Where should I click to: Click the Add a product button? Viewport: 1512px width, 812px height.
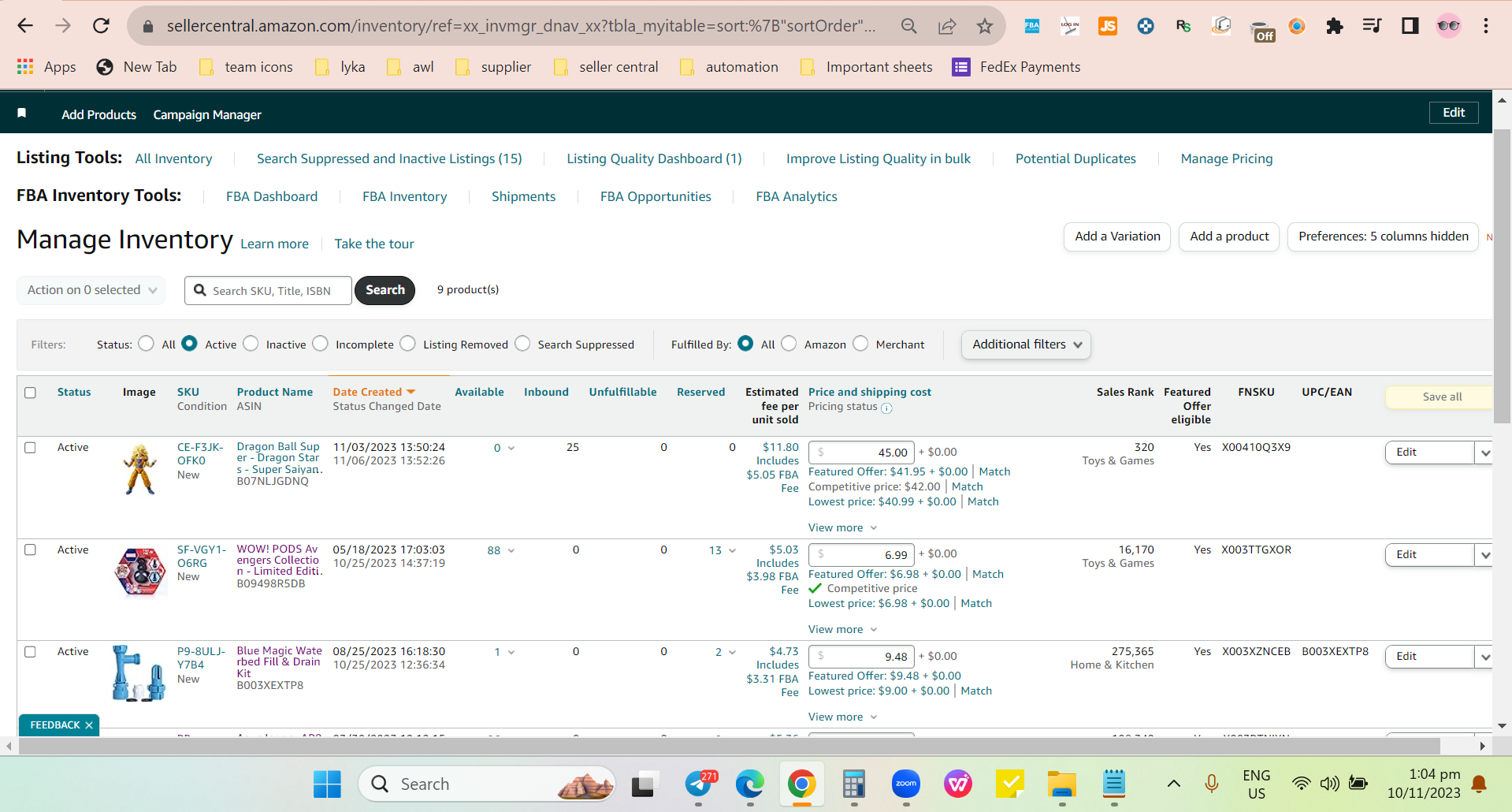[1229, 237]
